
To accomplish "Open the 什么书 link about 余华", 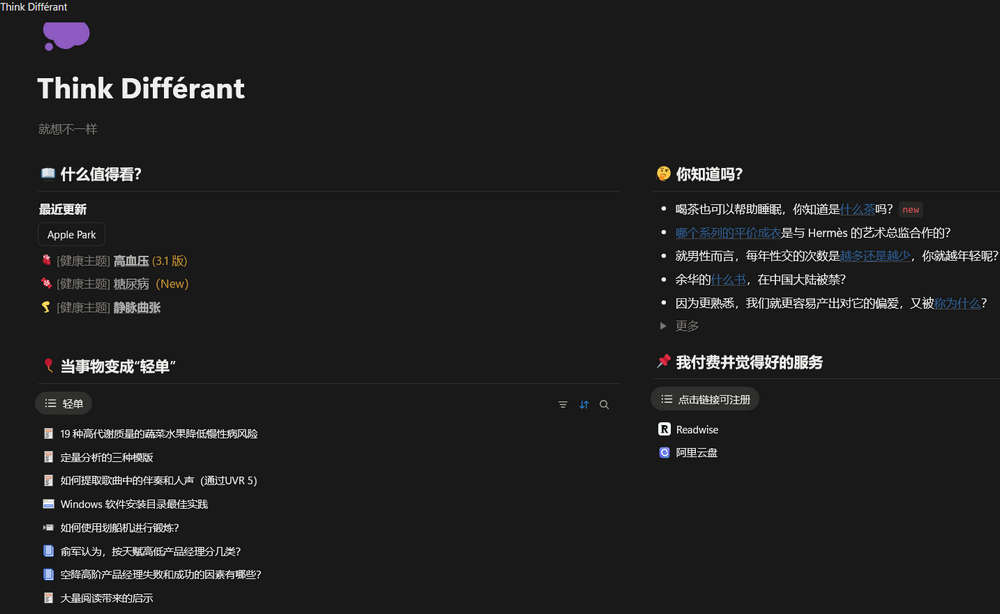I will (728, 279).
